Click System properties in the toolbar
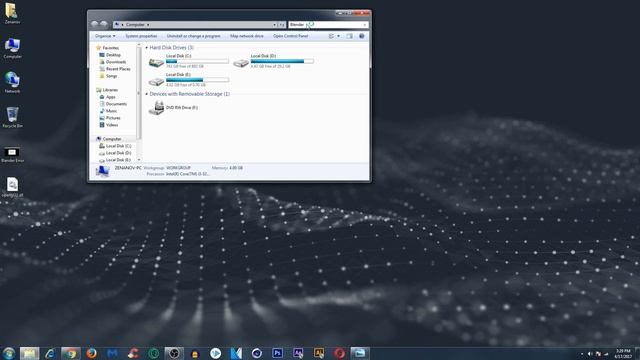Image resolution: width=640 pixels, height=360 pixels. coord(141,36)
